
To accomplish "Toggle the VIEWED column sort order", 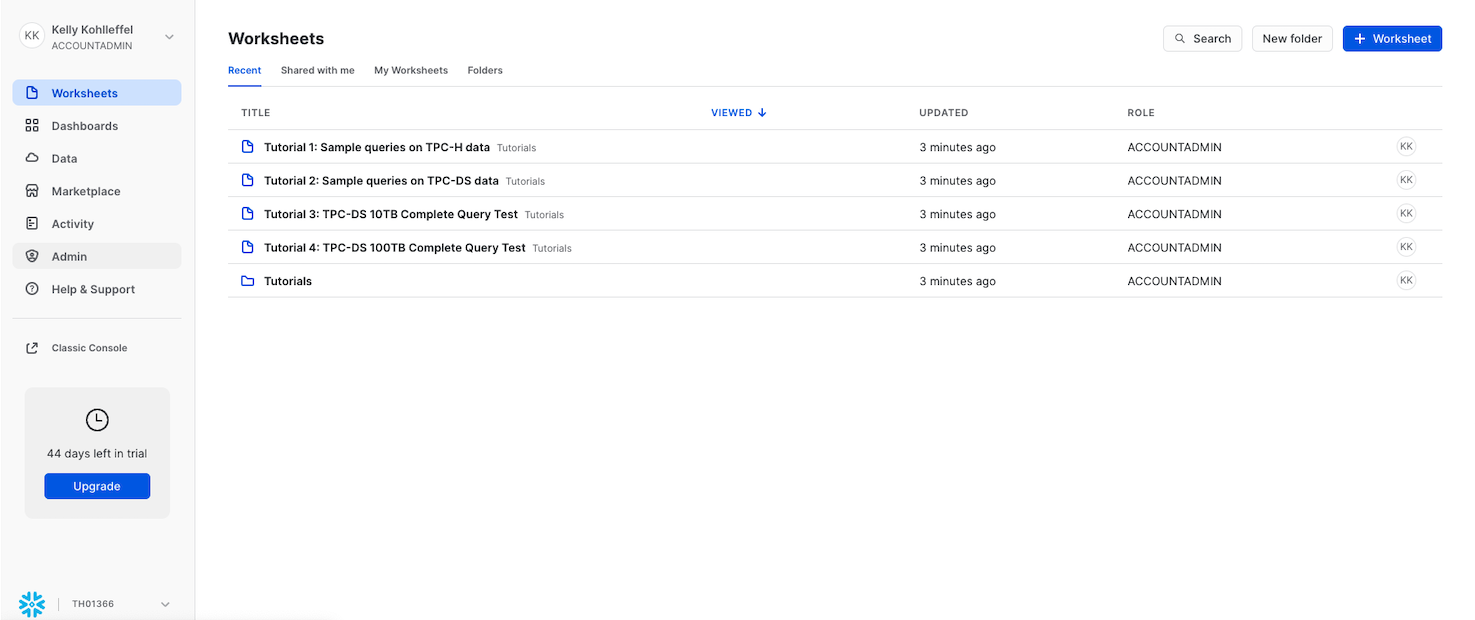I will (739, 112).
